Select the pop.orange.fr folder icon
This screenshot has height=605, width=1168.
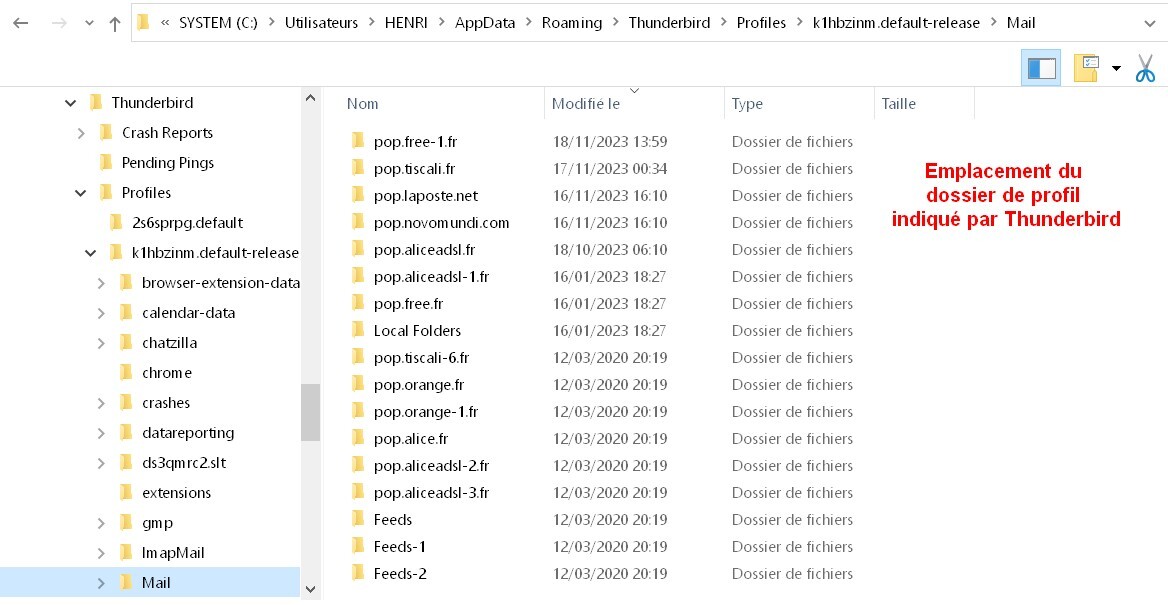(358, 384)
